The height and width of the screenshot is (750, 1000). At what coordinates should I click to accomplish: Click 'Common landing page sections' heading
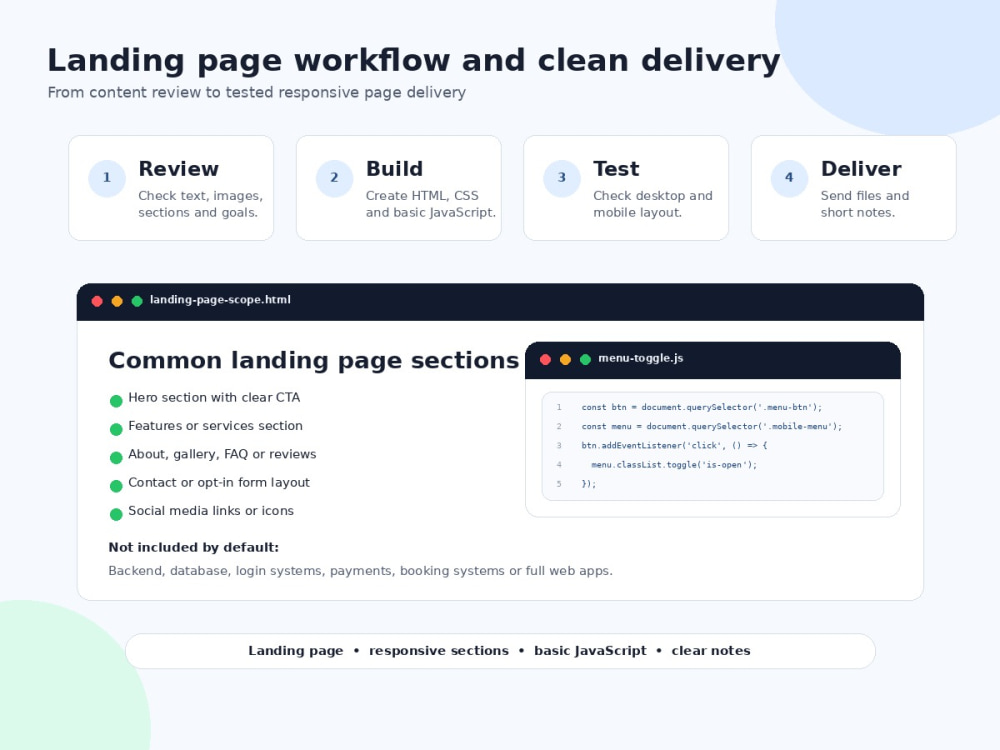coord(314,361)
